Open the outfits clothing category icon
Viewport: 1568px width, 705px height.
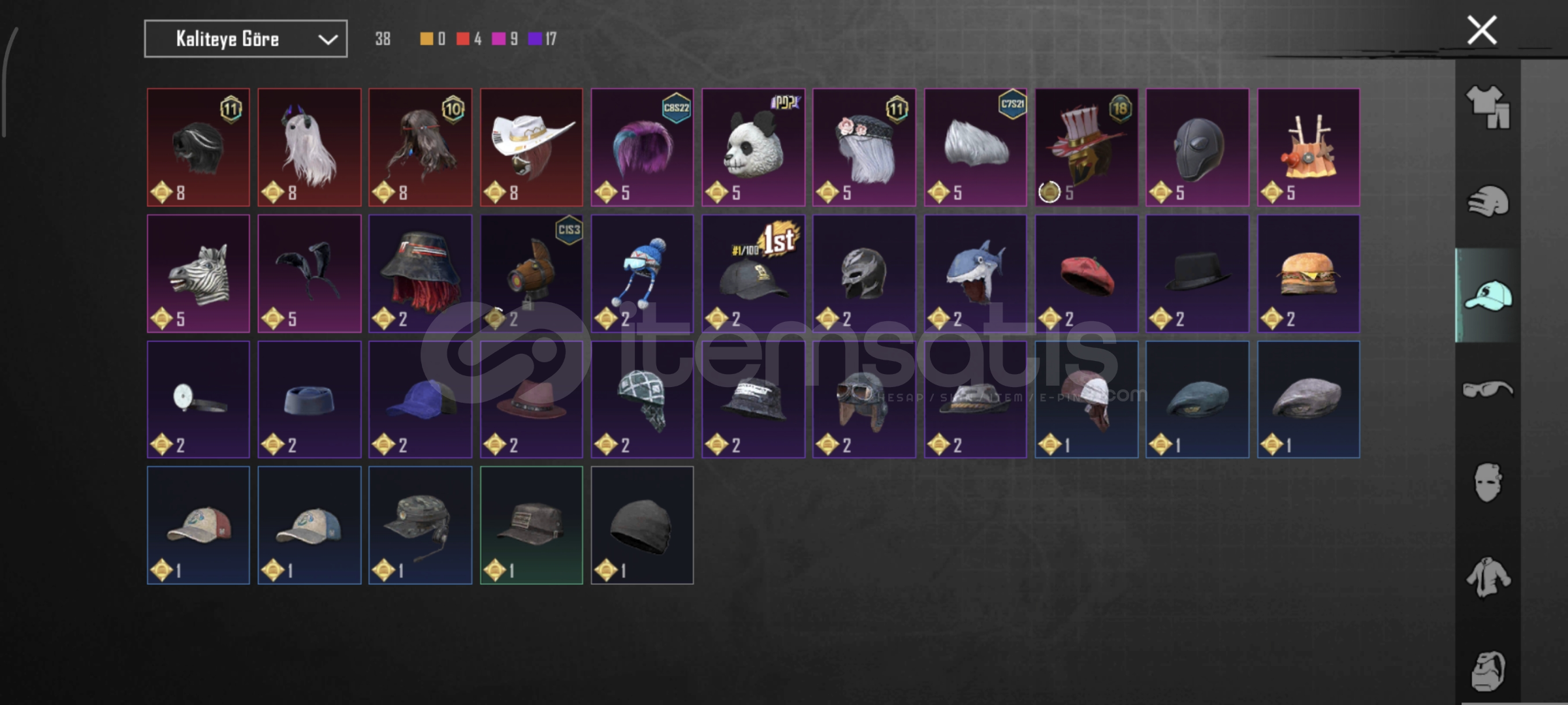pyautogui.click(x=1488, y=108)
